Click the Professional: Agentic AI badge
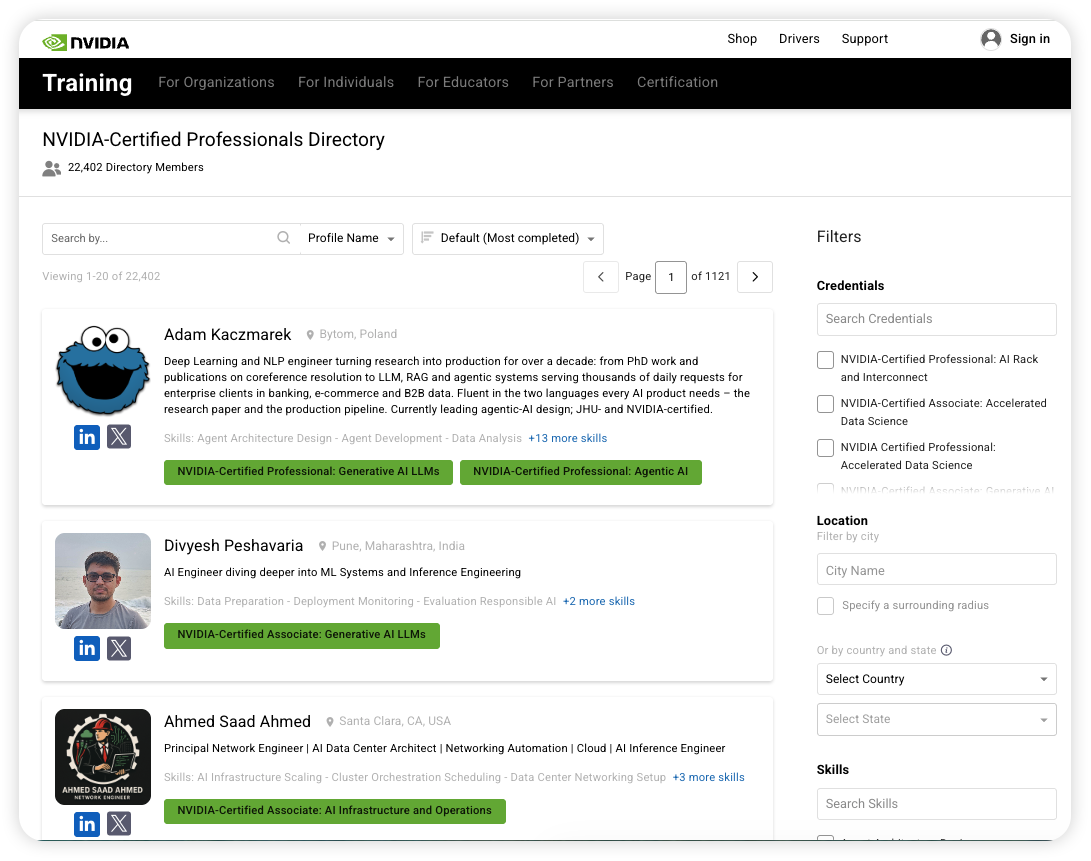 pos(580,472)
